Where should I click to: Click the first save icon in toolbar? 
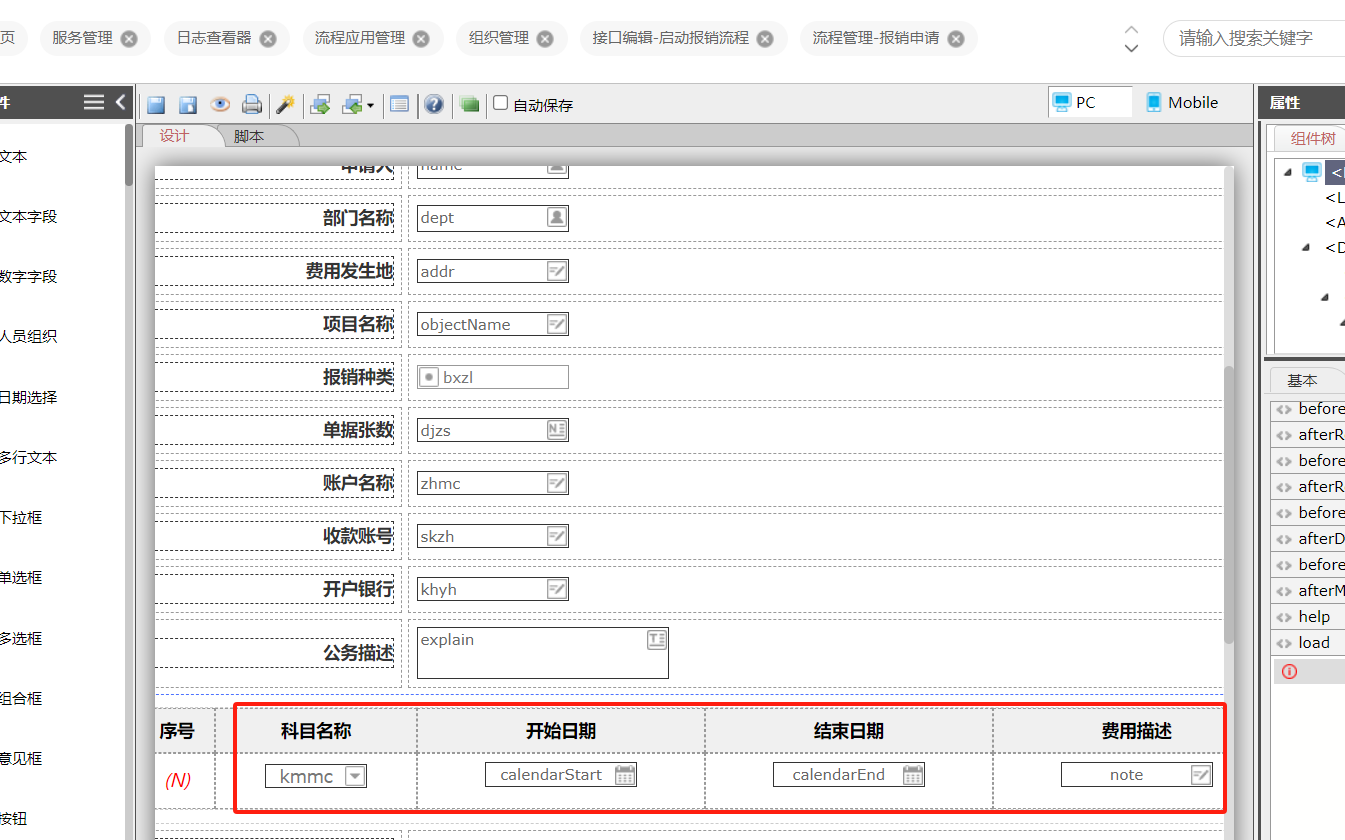pos(156,104)
